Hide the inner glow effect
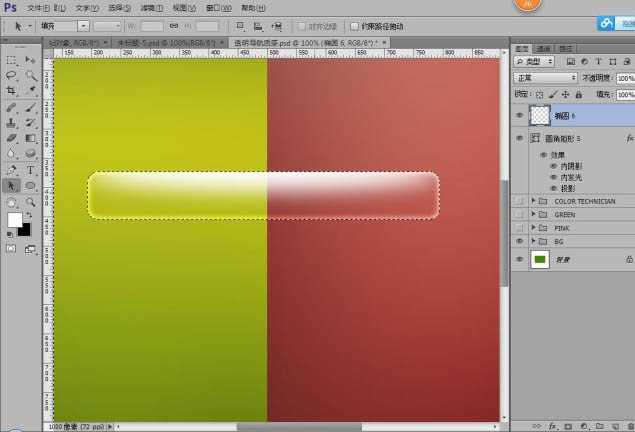This screenshot has height=432, width=635. pyautogui.click(x=554, y=177)
